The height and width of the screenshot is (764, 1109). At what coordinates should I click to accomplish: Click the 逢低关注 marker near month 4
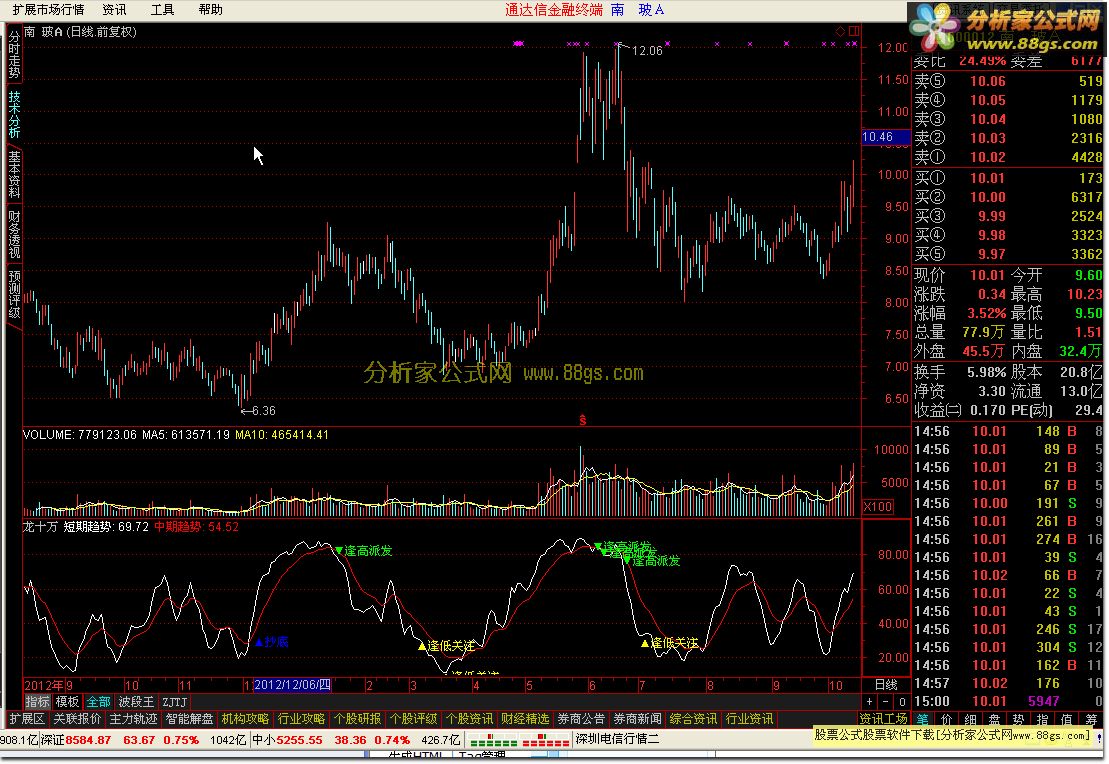(x=447, y=646)
